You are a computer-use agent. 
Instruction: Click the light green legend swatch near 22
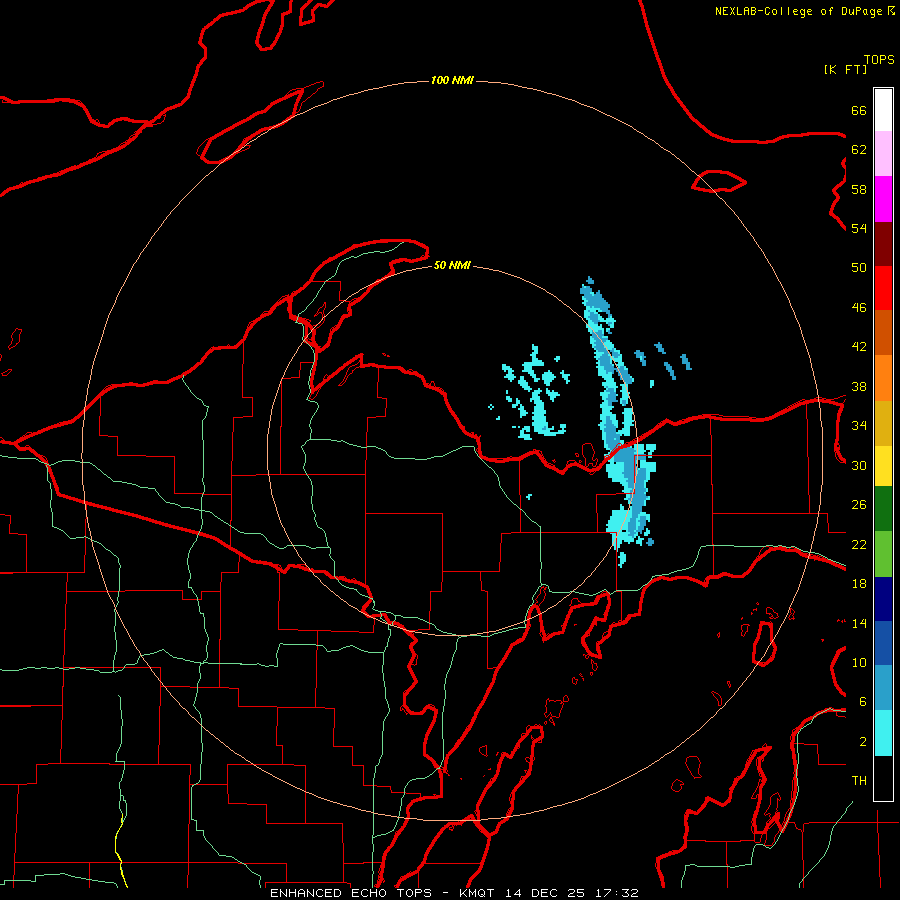[883, 554]
